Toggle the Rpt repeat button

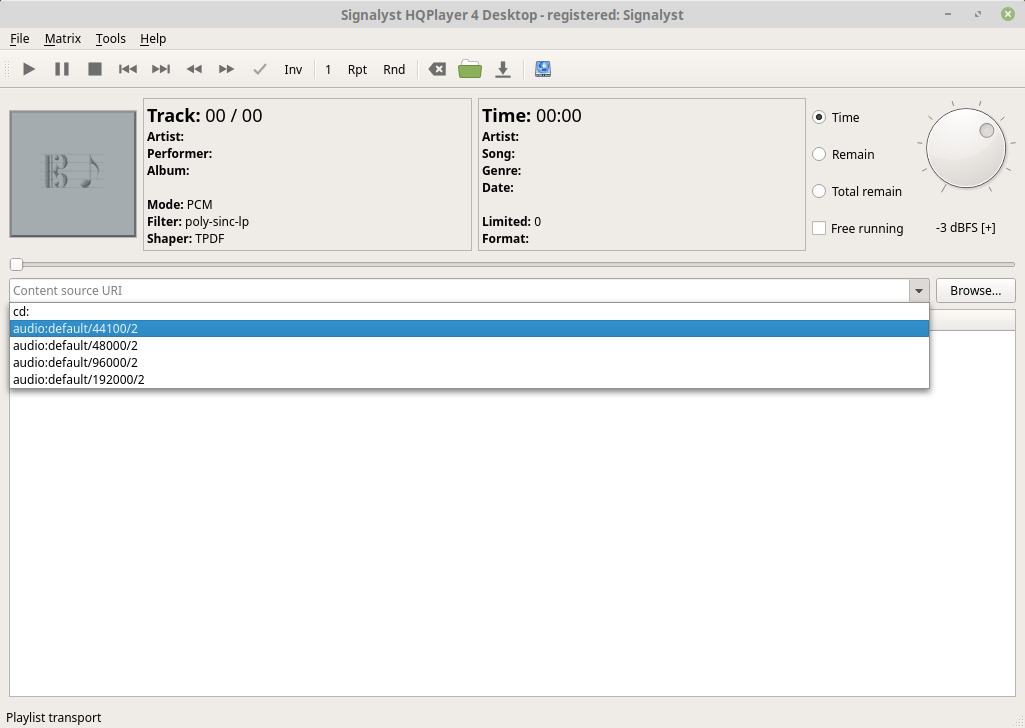click(x=357, y=69)
